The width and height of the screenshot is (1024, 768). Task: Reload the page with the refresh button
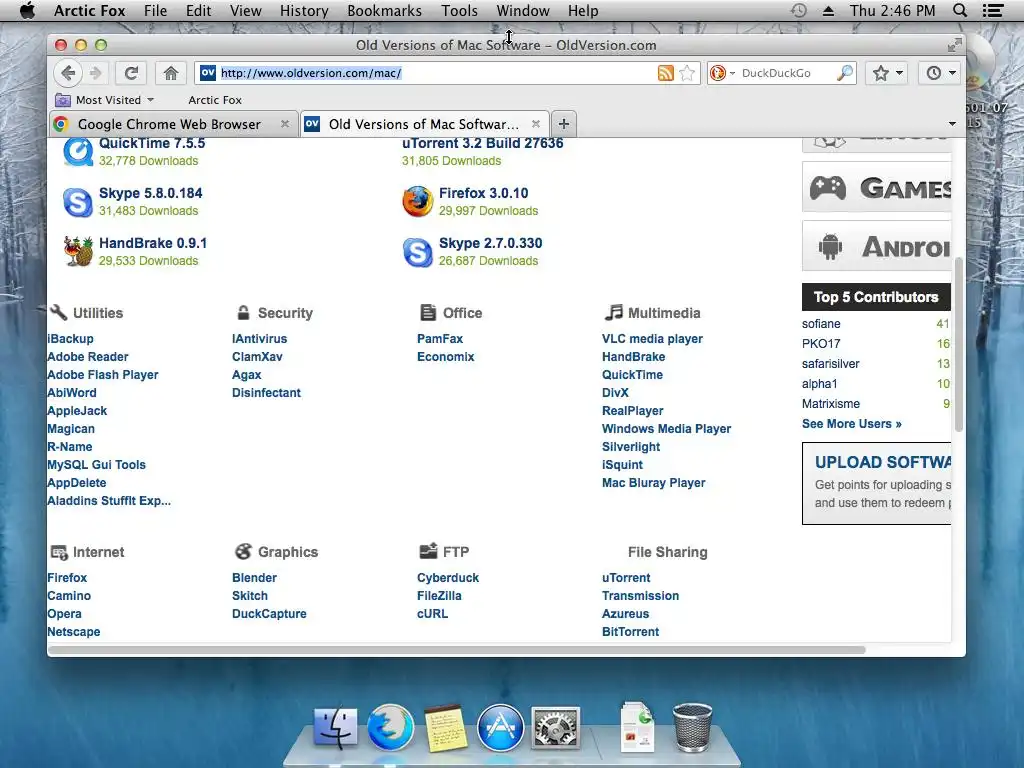(131, 73)
